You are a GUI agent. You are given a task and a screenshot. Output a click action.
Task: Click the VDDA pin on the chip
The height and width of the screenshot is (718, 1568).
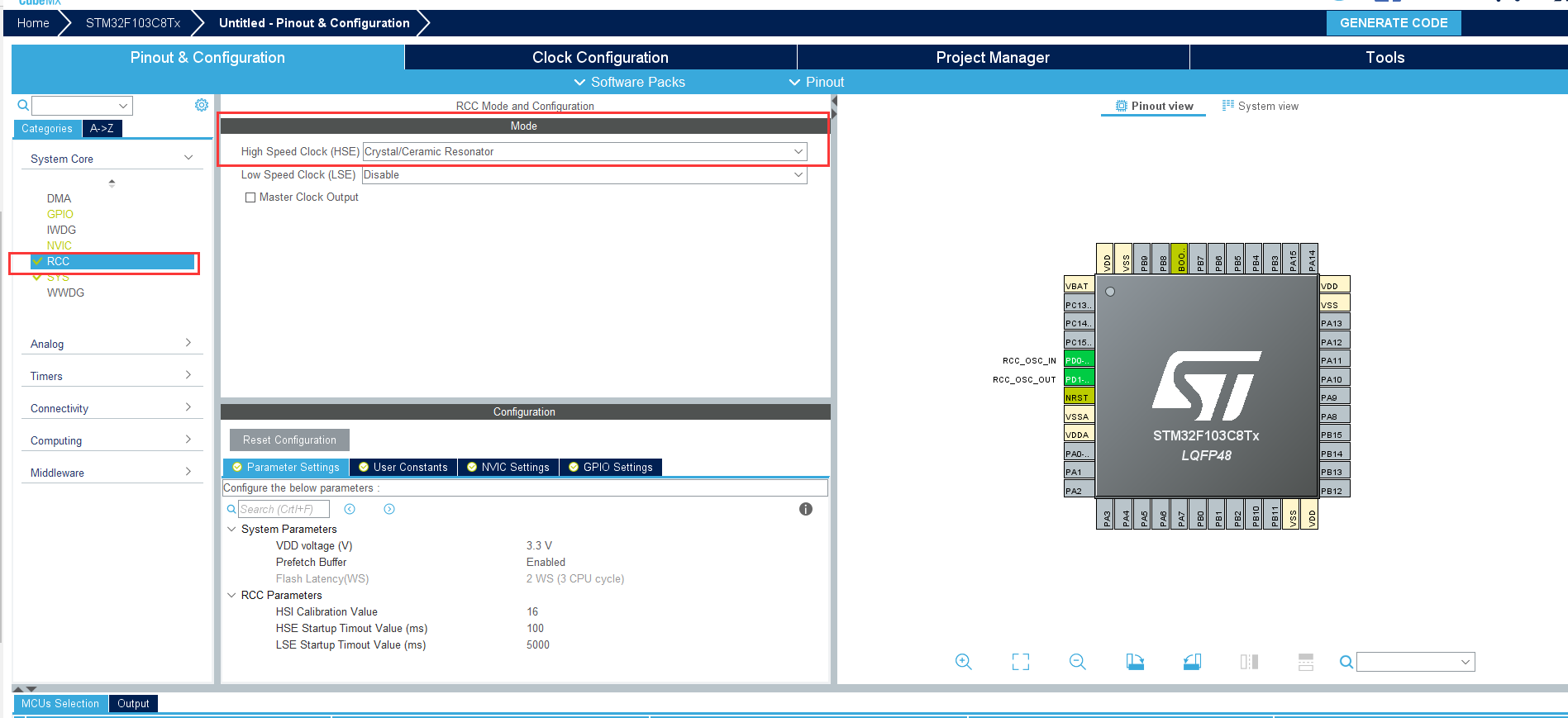[x=1079, y=435]
